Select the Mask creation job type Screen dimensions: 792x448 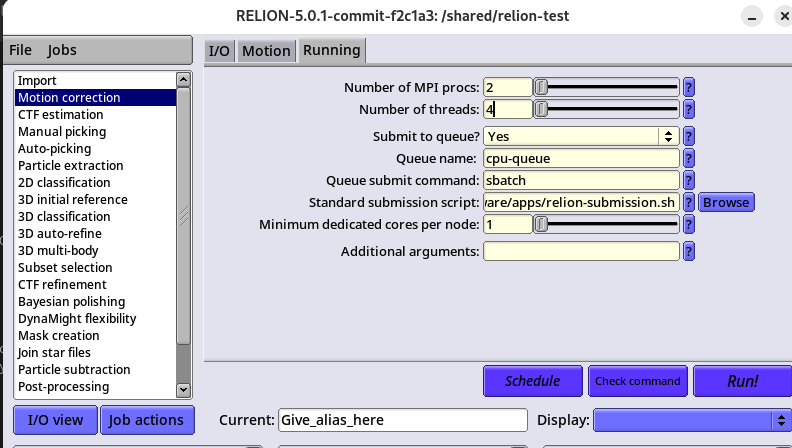tap(96, 336)
